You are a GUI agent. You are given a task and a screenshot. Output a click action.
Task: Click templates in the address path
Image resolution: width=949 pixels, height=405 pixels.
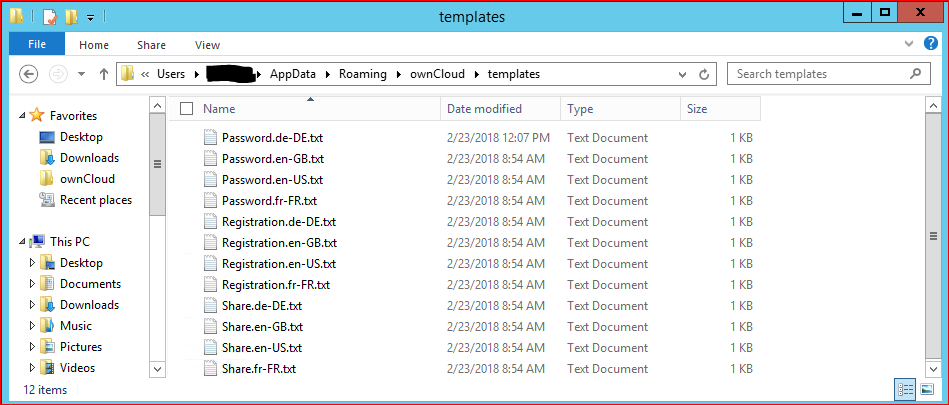[x=514, y=74]
